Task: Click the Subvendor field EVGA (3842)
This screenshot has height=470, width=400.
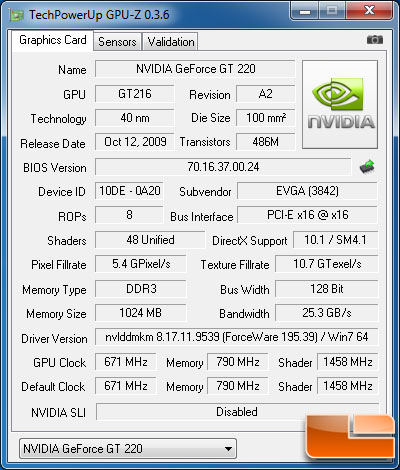Action: tap(307, 191)
